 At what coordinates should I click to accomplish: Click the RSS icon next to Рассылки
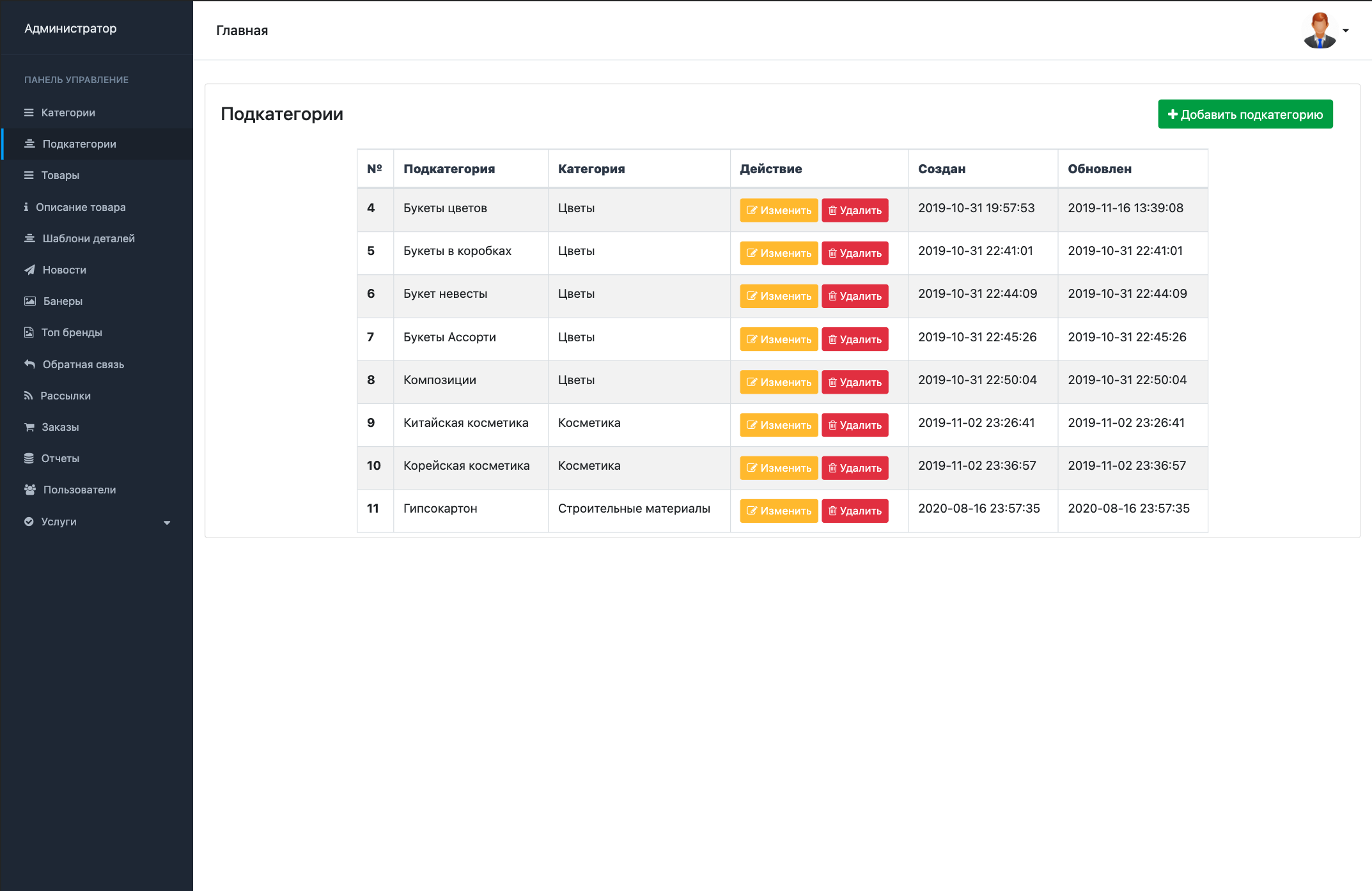coord(28,396)
